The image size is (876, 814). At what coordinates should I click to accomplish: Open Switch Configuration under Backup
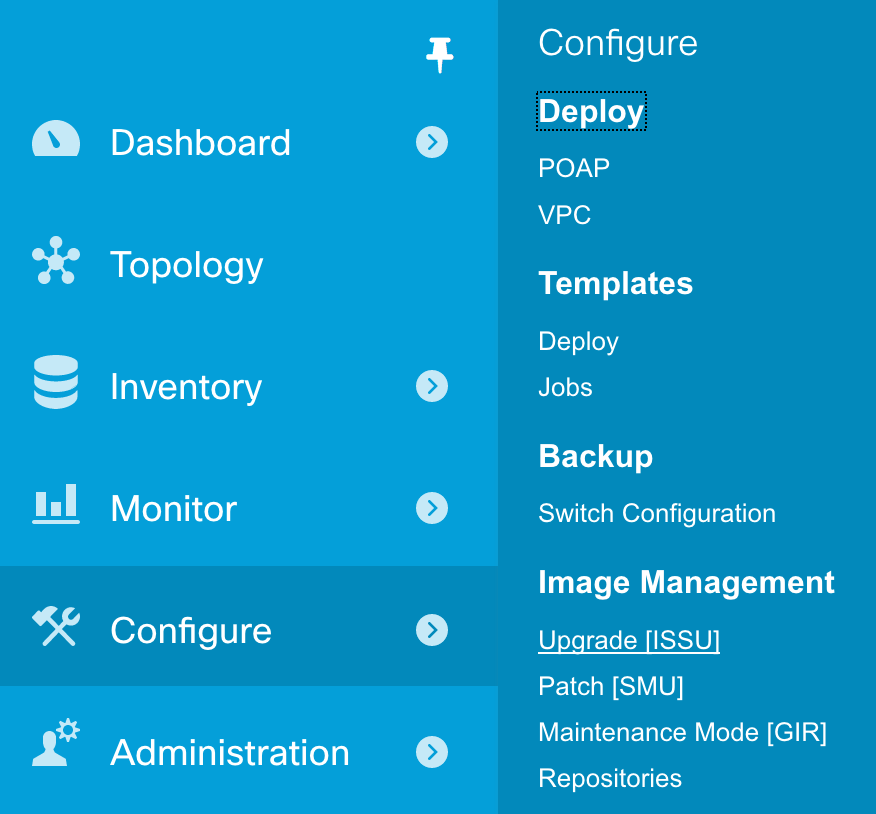click(656, 513)
